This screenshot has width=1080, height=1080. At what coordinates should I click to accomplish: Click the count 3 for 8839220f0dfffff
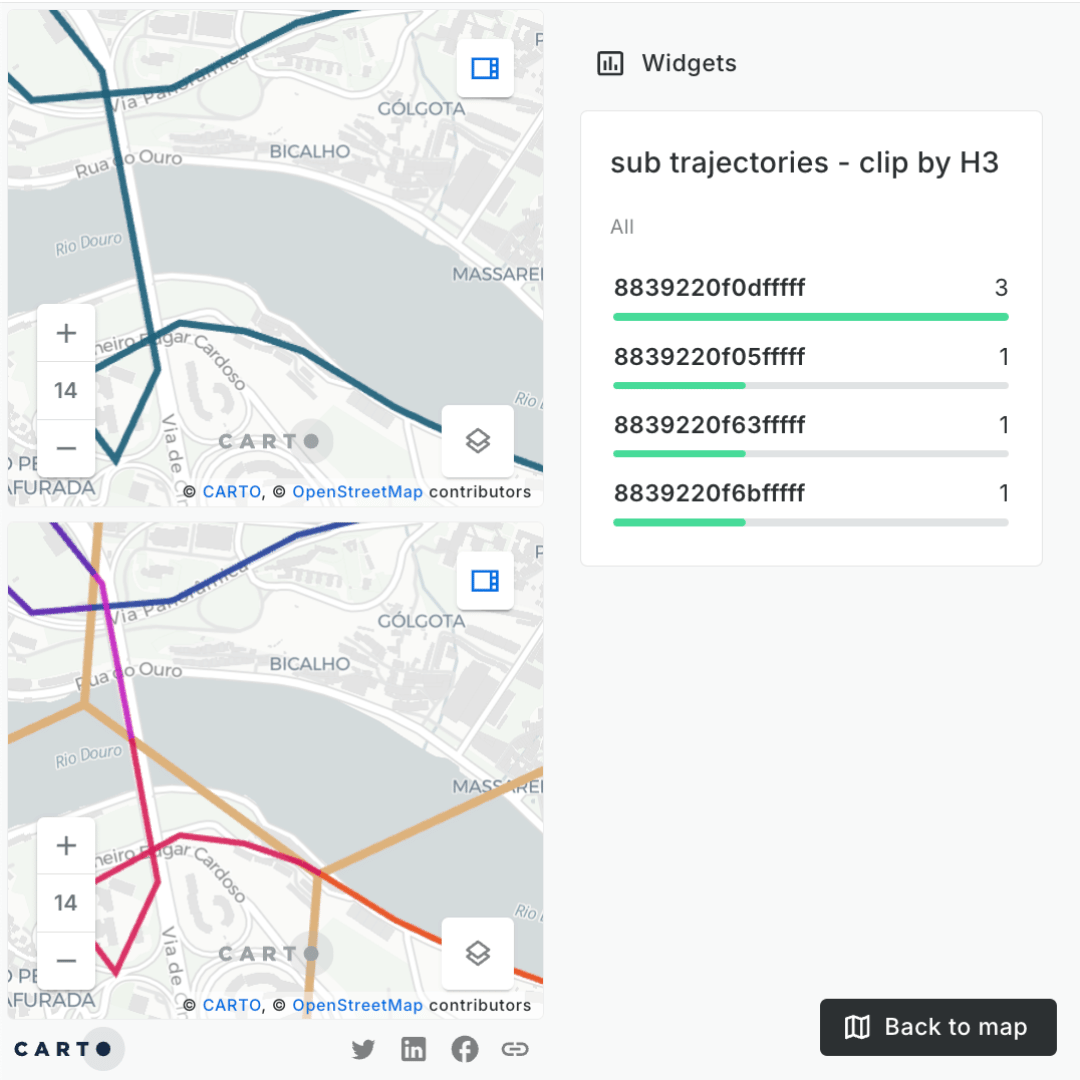point(1001,287)
